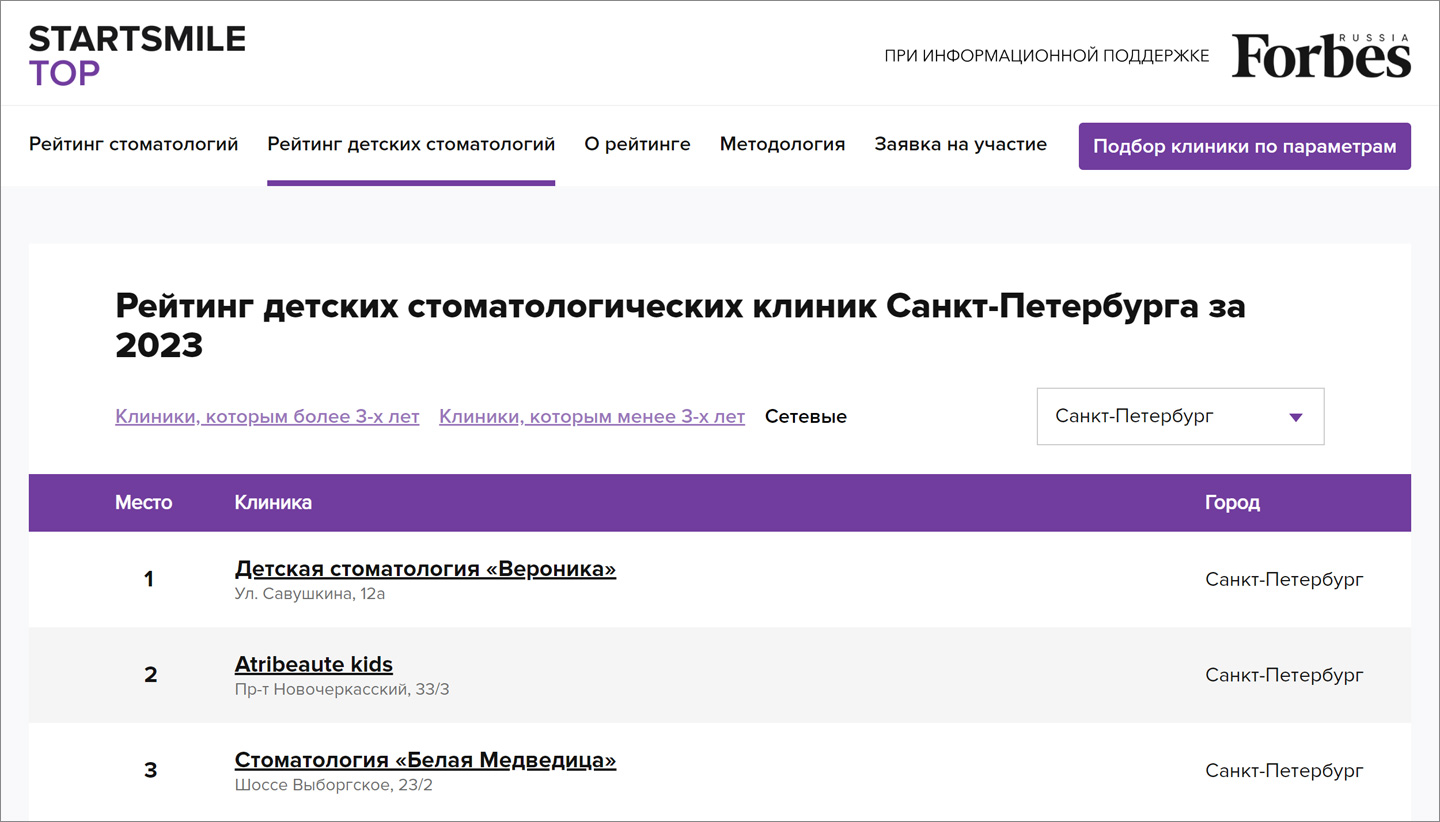
Task: Click Санкт-Петербург city cell for Atribeaute kids
Action: [1284, 675]
